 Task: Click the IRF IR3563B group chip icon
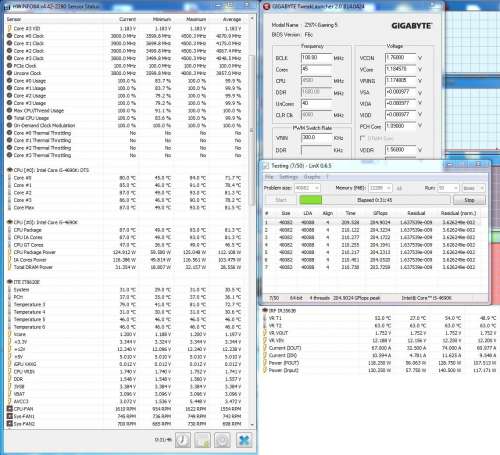(x=265, y=310)
